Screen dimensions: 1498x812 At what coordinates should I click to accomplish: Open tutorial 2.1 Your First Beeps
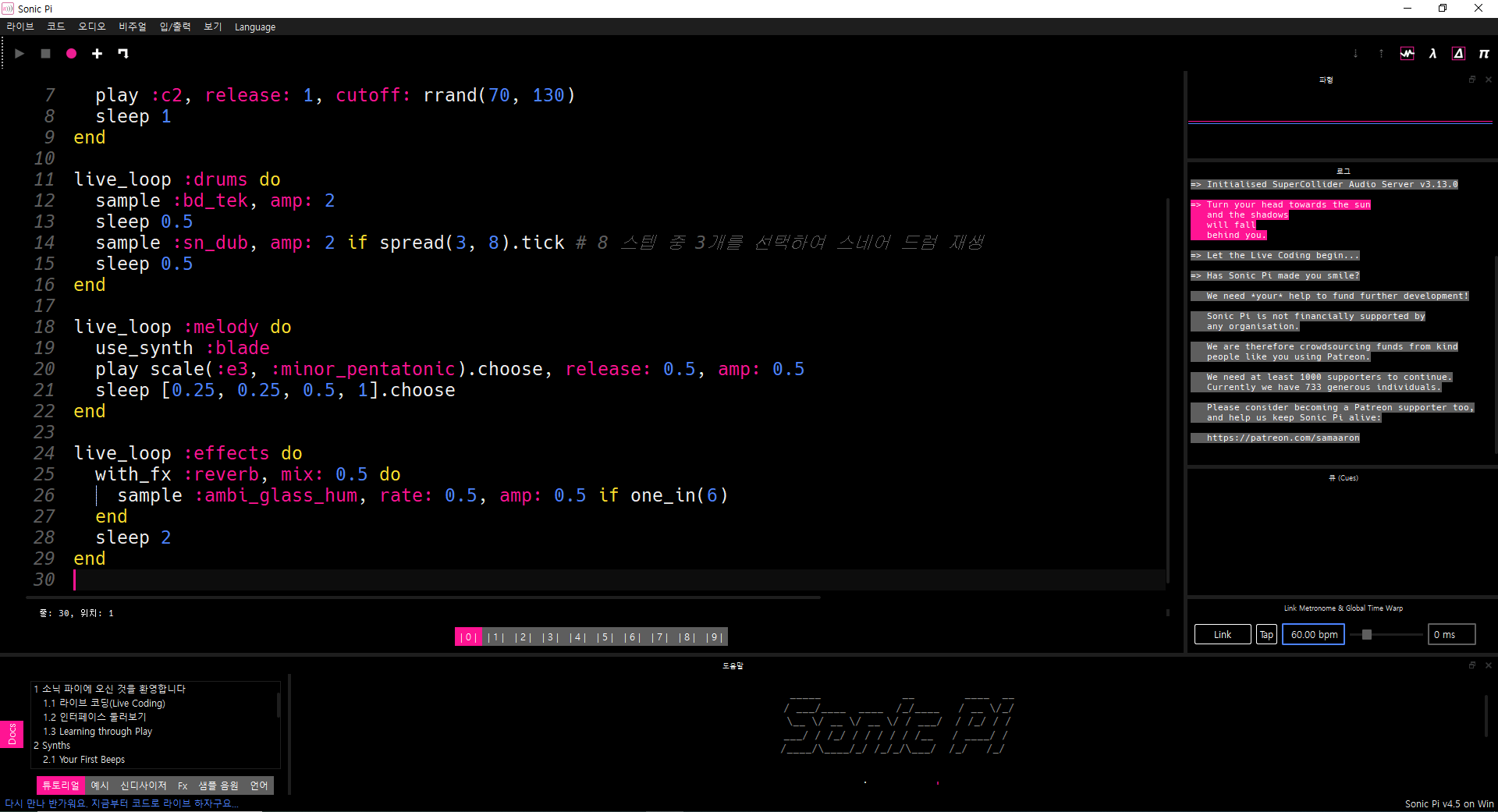[83, 759]
